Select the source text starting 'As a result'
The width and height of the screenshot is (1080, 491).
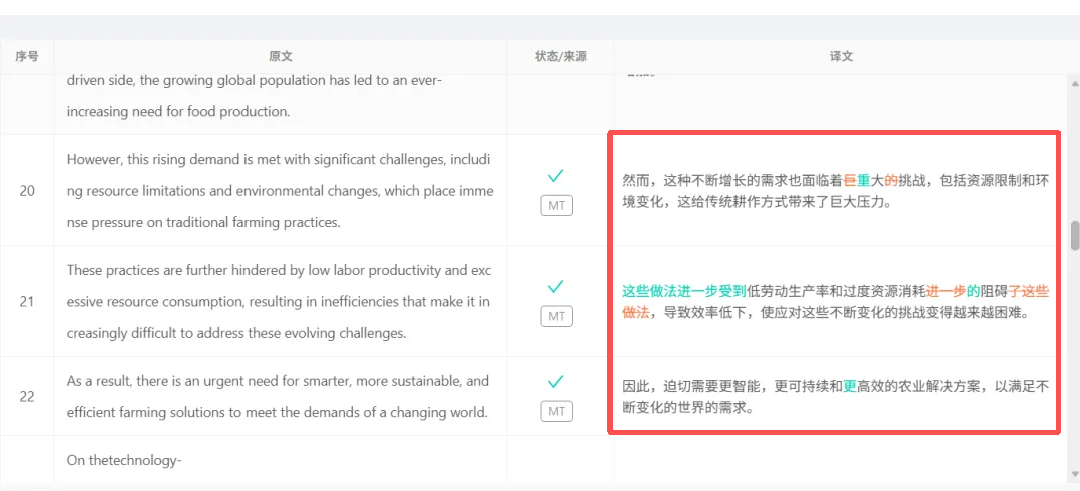click(277, 396)
